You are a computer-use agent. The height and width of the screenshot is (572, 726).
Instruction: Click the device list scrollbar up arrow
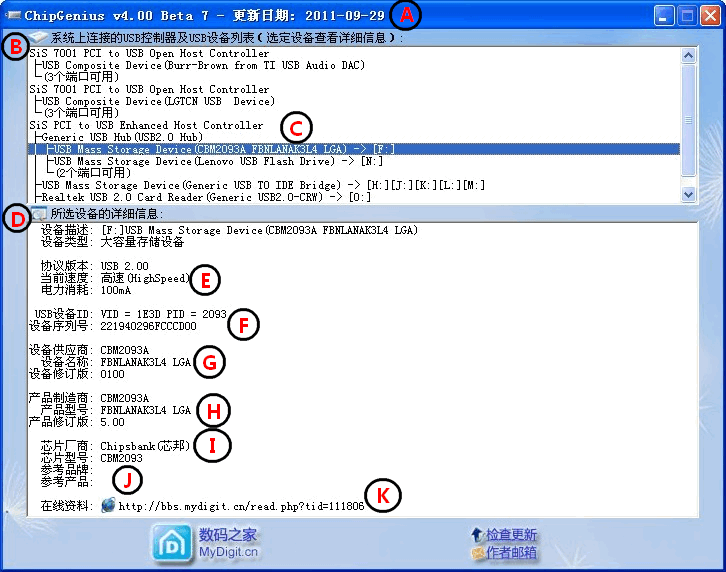[688, 56]
